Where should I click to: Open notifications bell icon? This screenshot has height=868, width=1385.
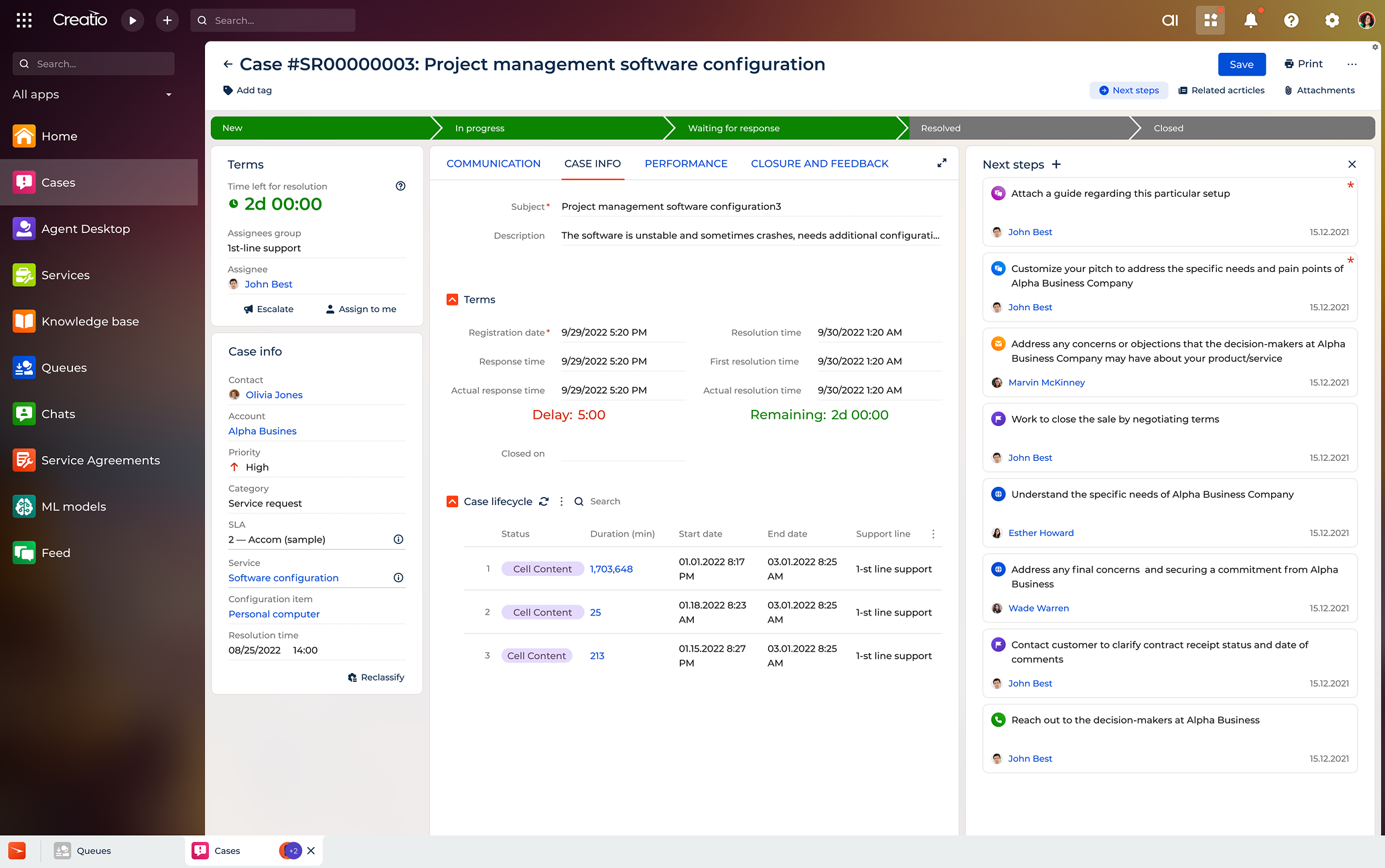(x=1250, y=20)
